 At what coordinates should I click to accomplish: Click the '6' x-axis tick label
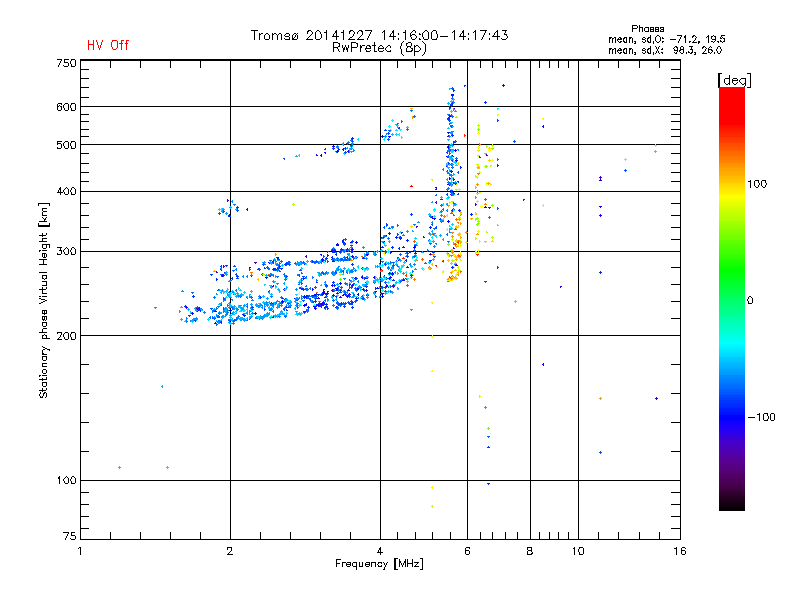pos(467,551)
